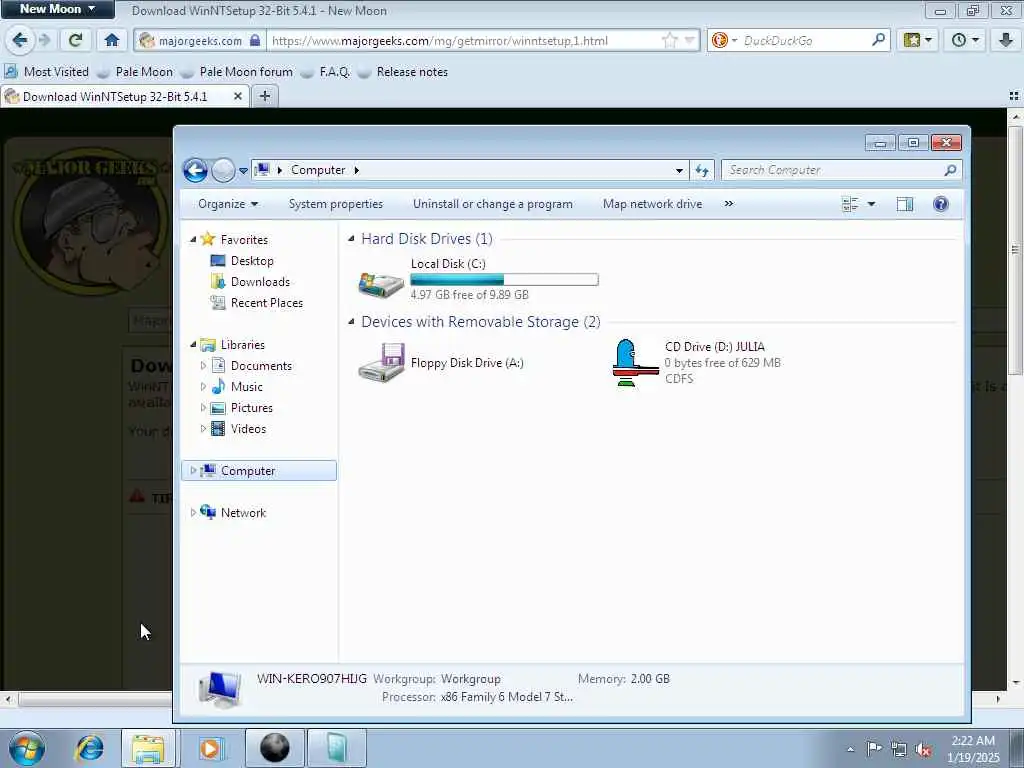Click Explorer back arrow button
The width and height of the screenshot is (1024, 768).
195,170
